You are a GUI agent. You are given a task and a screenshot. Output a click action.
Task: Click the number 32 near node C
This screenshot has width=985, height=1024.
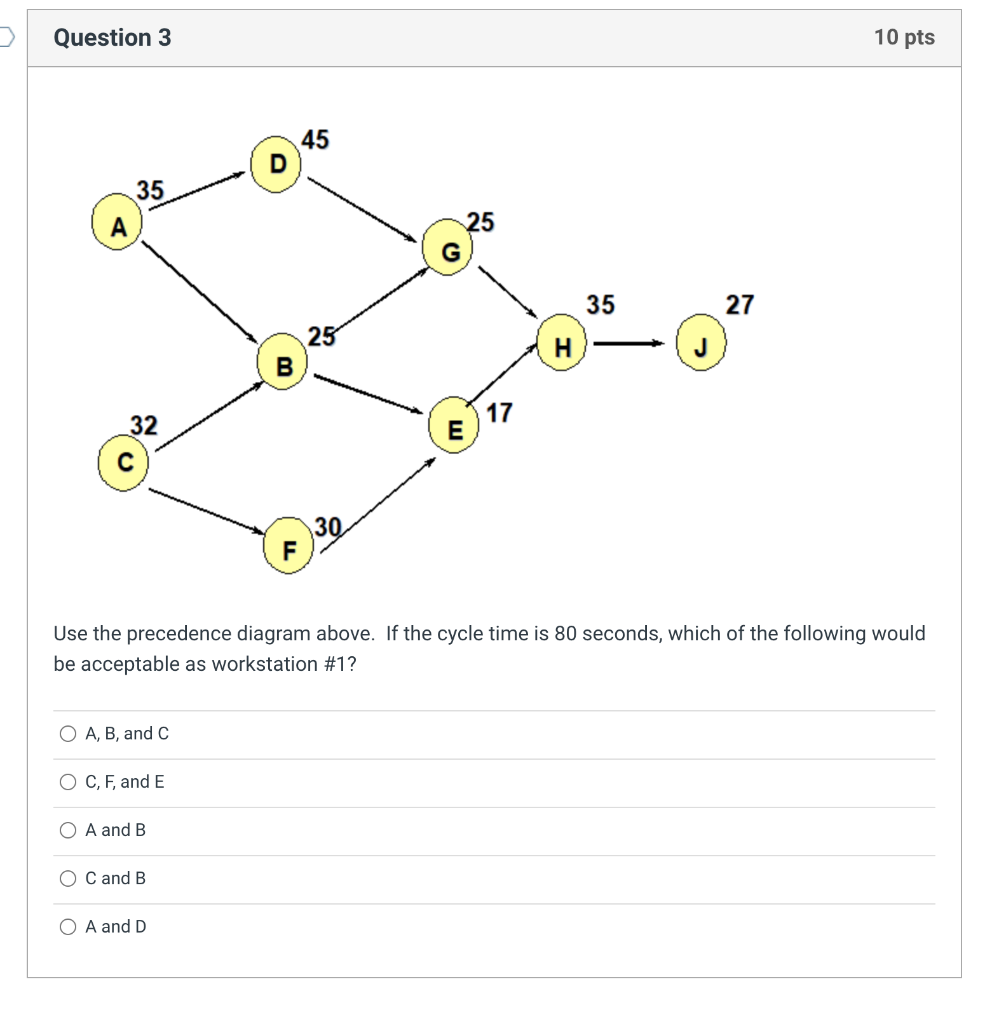point(143,424)
